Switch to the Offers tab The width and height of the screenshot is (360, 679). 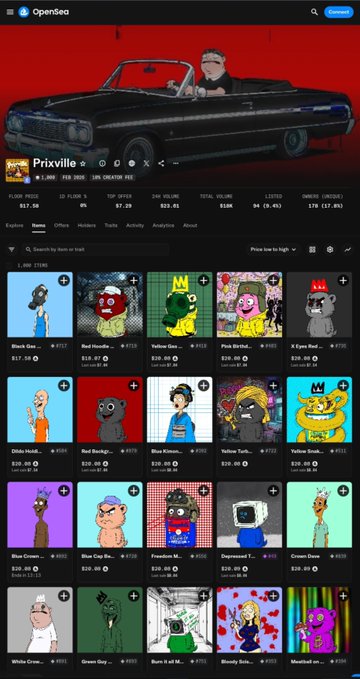click(x=62, y=225)
